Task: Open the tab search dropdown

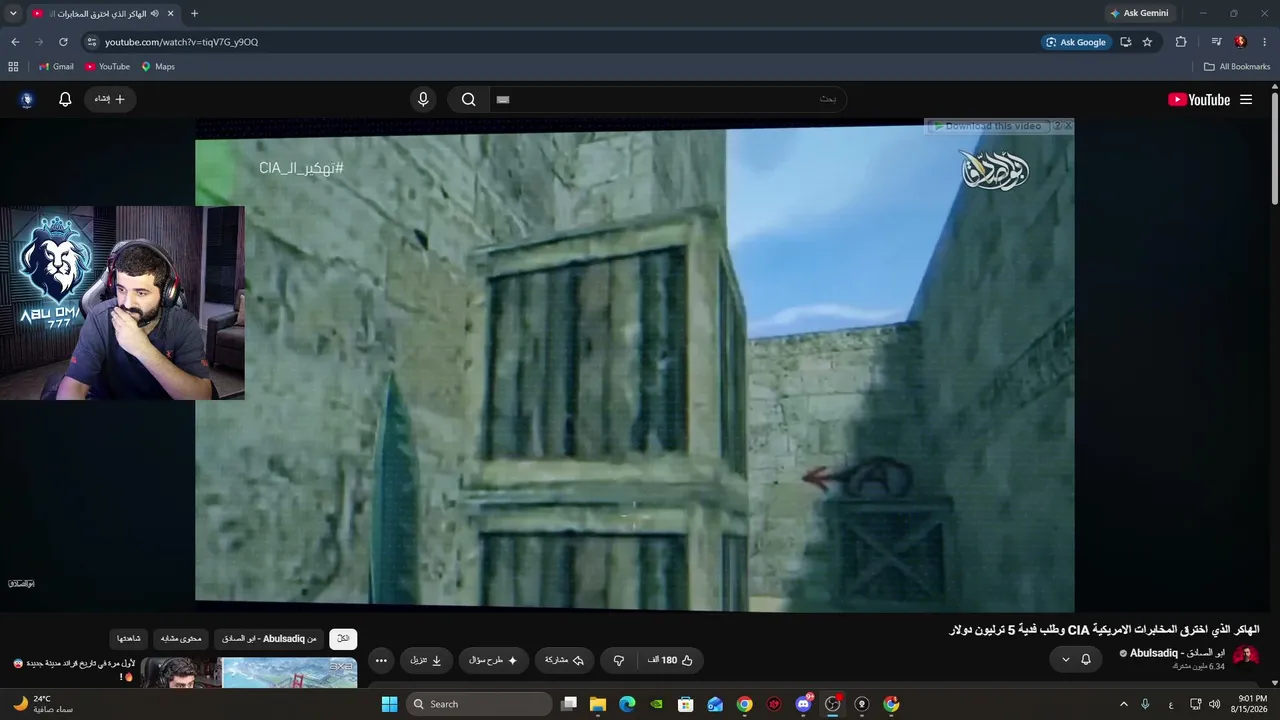Action: click(x=13, y=14)
